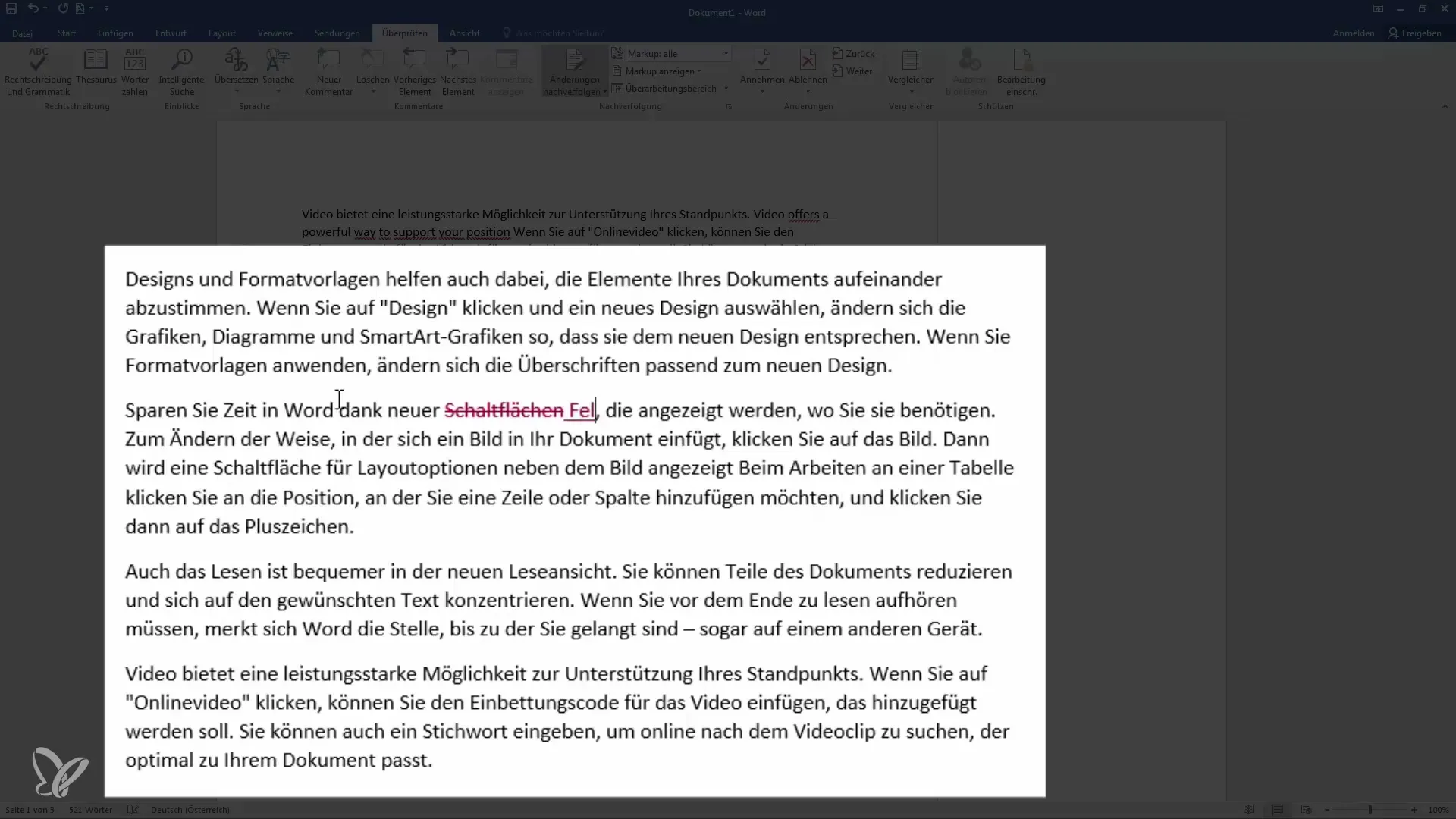Viewport: 1456px width, 819px height.
Task: Click the 'Deutsch (Österreich)' language indicator
Action: (x=190, y=810)
